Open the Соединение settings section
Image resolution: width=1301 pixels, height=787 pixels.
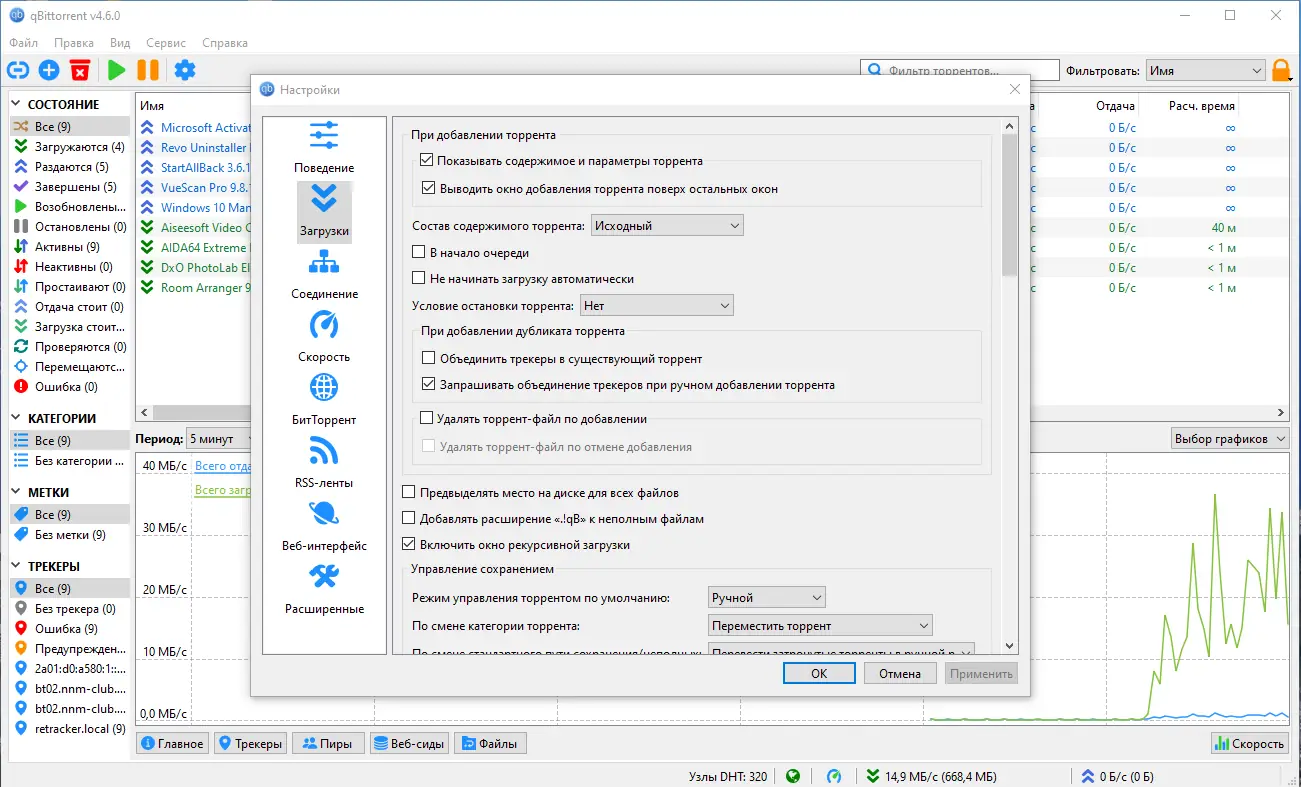point(323,276)
